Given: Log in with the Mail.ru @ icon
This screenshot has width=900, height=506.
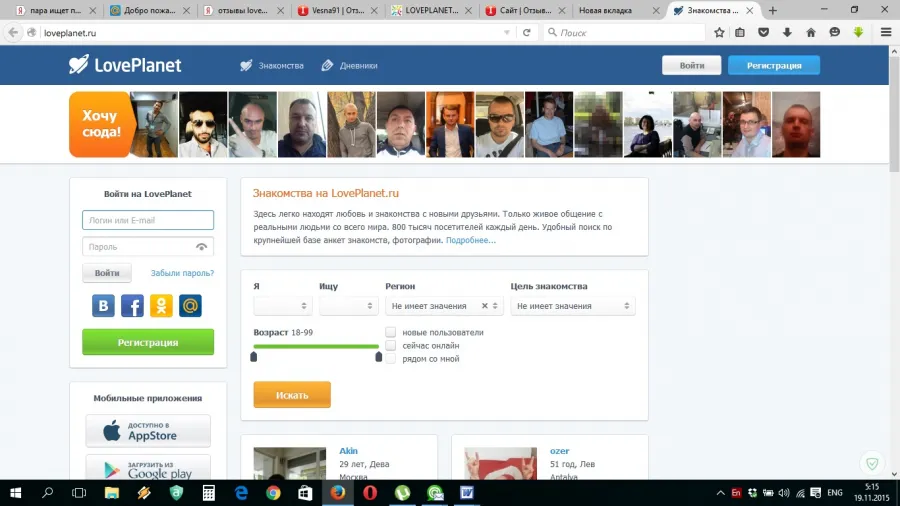Looking at the screenshot, I should click(190, 306).
